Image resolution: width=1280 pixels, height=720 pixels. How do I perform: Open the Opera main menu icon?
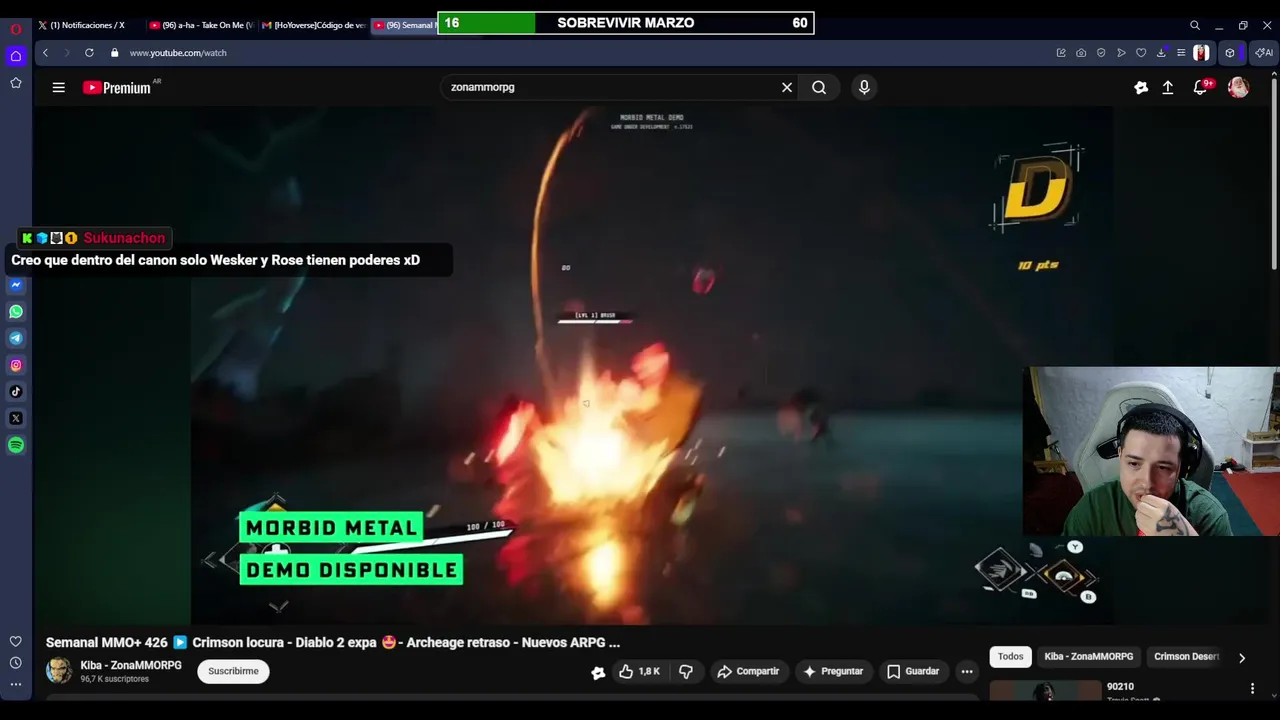pos(16,29)
